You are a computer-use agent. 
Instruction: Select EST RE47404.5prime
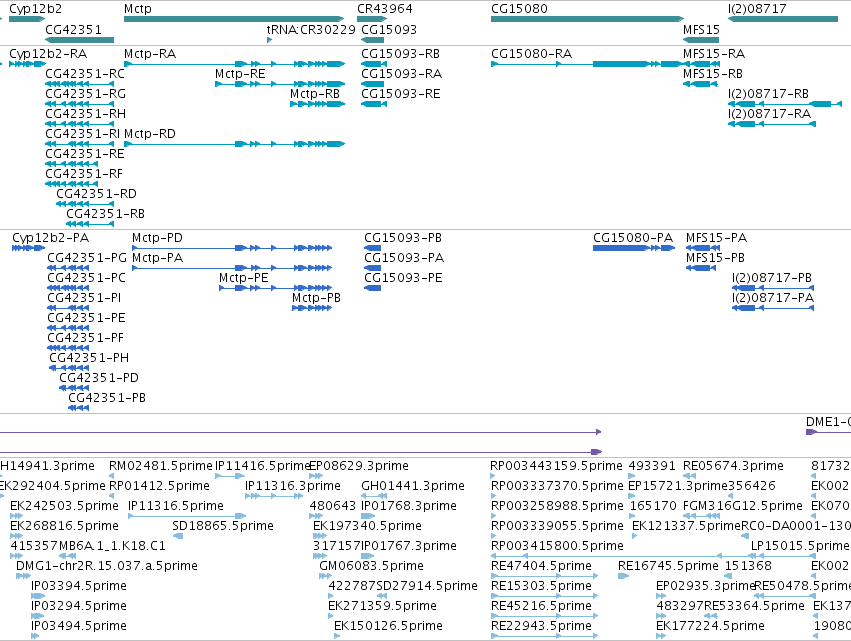(x=541, y=566)
